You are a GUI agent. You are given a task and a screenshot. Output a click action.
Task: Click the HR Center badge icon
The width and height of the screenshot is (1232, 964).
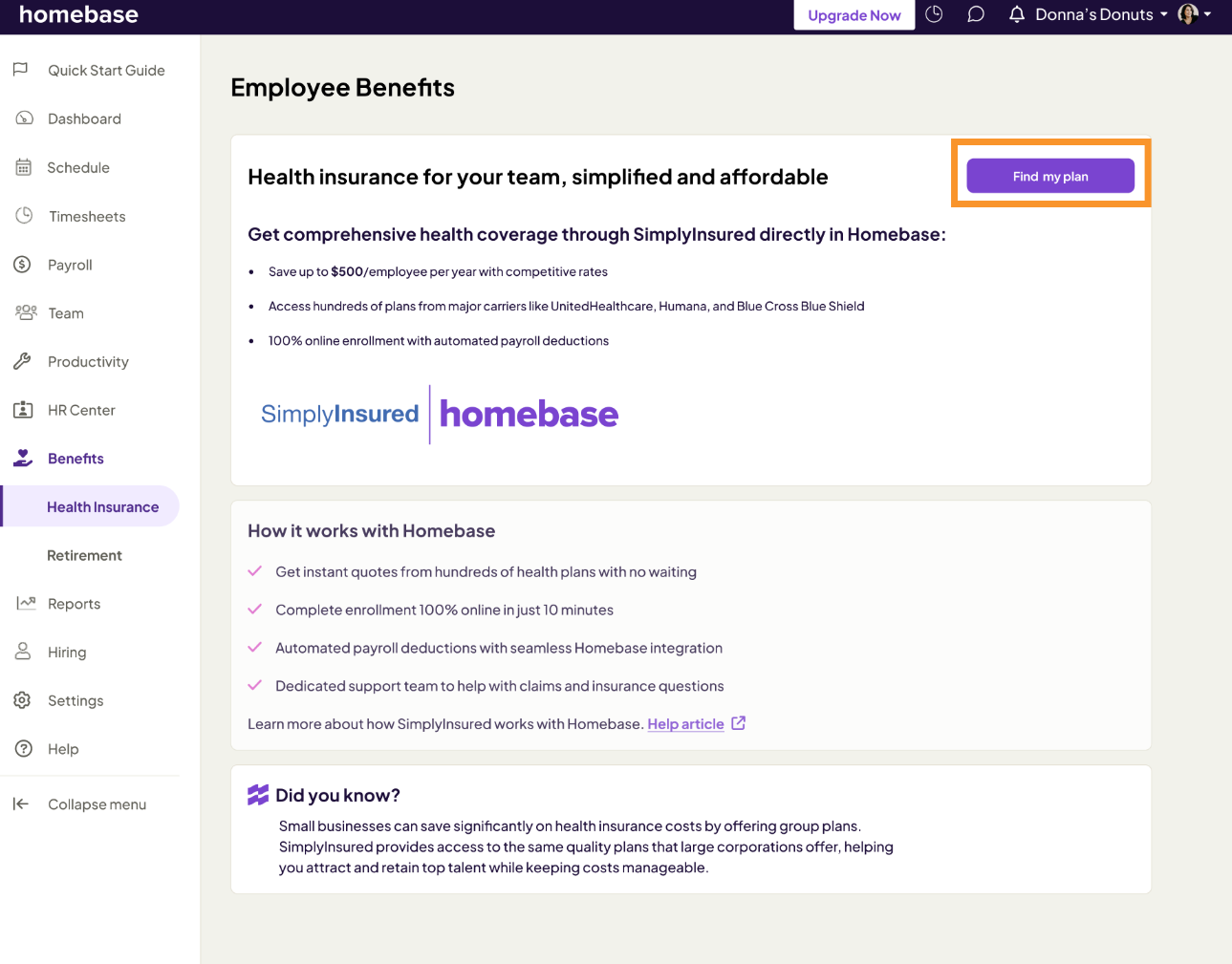23,410
